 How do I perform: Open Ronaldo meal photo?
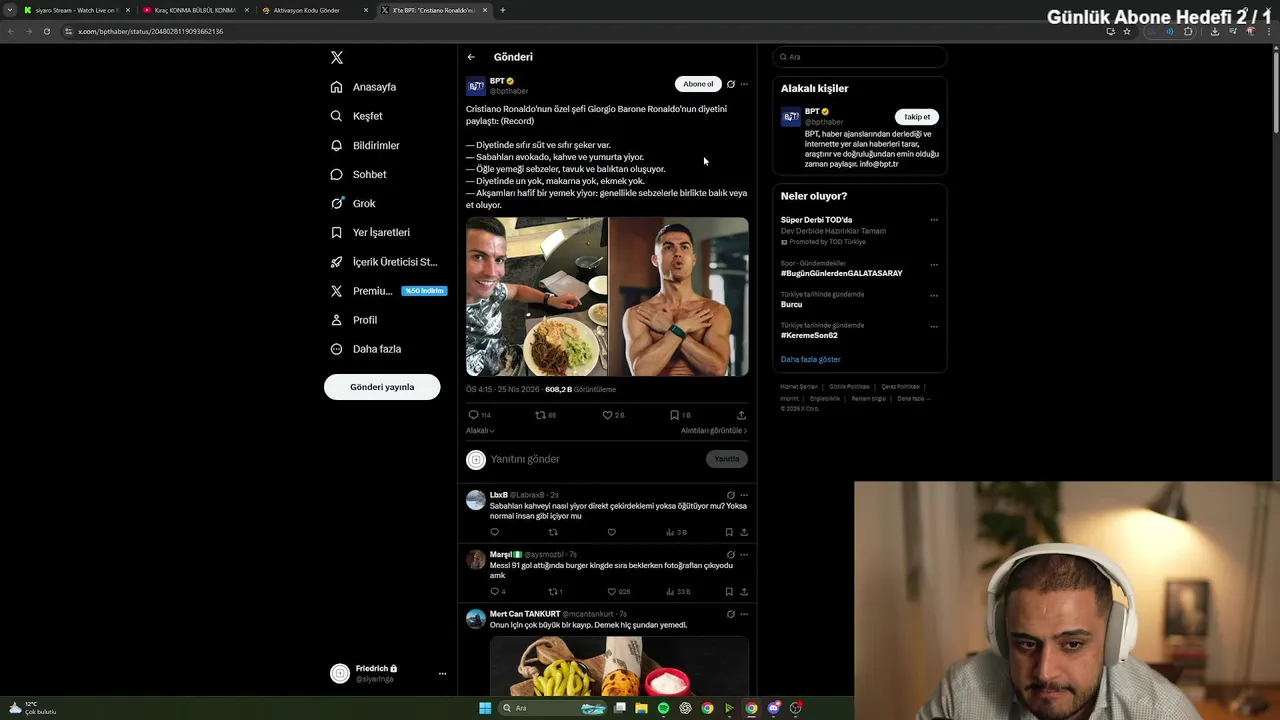[536, 297]
